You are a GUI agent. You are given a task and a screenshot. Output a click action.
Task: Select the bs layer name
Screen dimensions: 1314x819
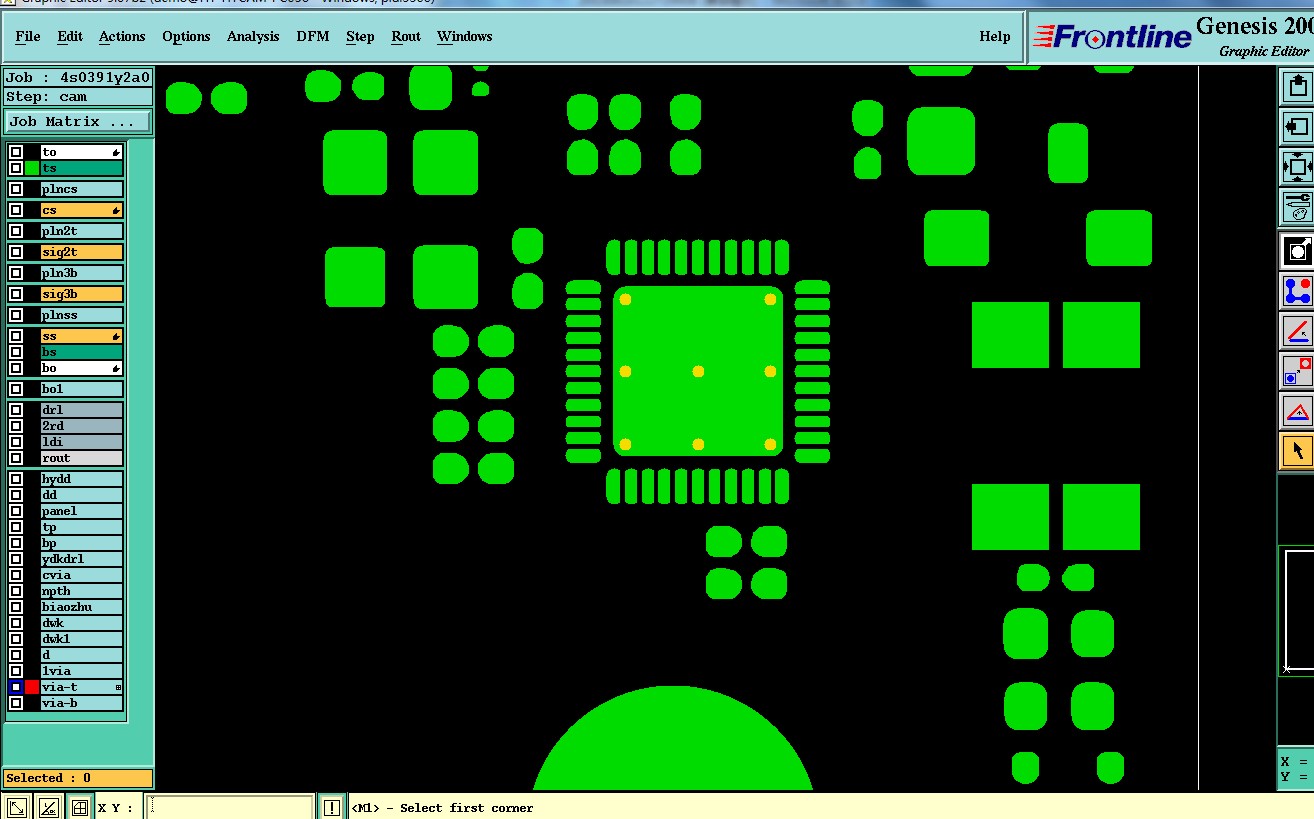(81, 352)
